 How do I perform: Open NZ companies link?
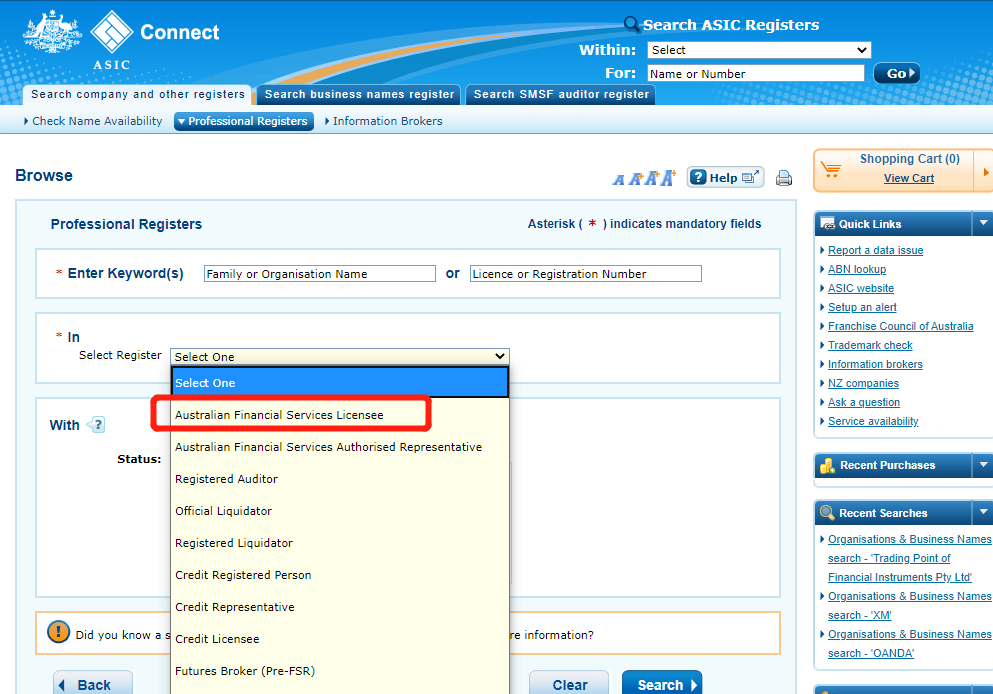click(x=863, y=383)
